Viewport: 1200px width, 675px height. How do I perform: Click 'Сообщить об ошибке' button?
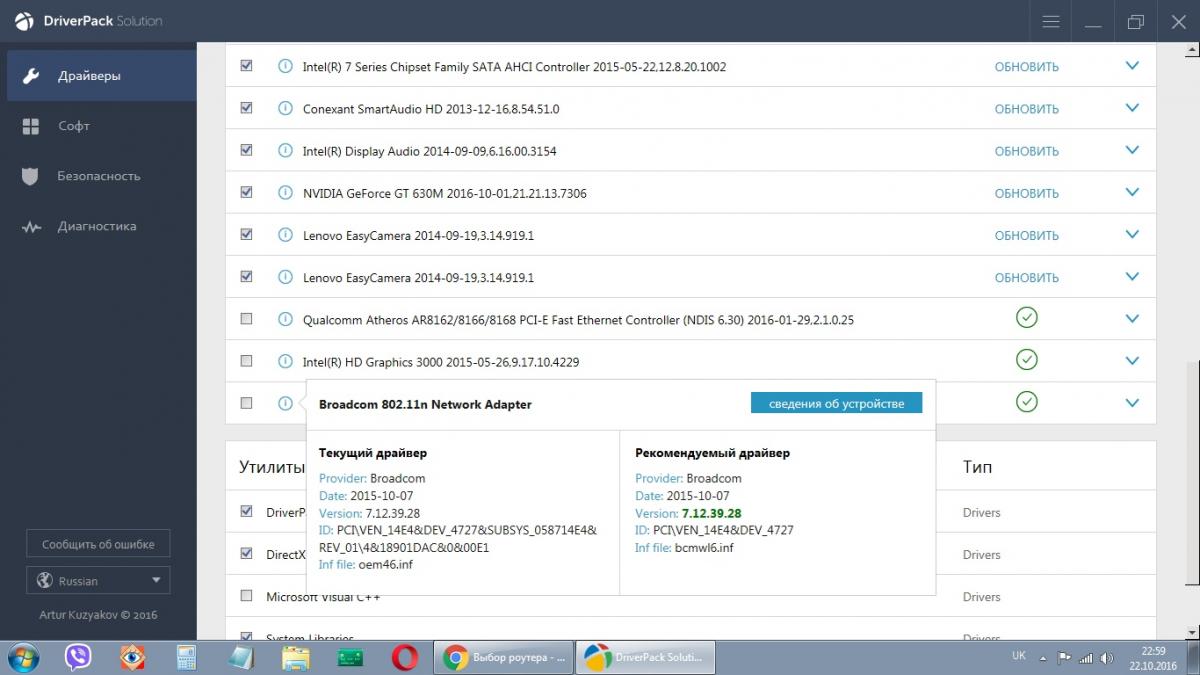tap(98, 545)
